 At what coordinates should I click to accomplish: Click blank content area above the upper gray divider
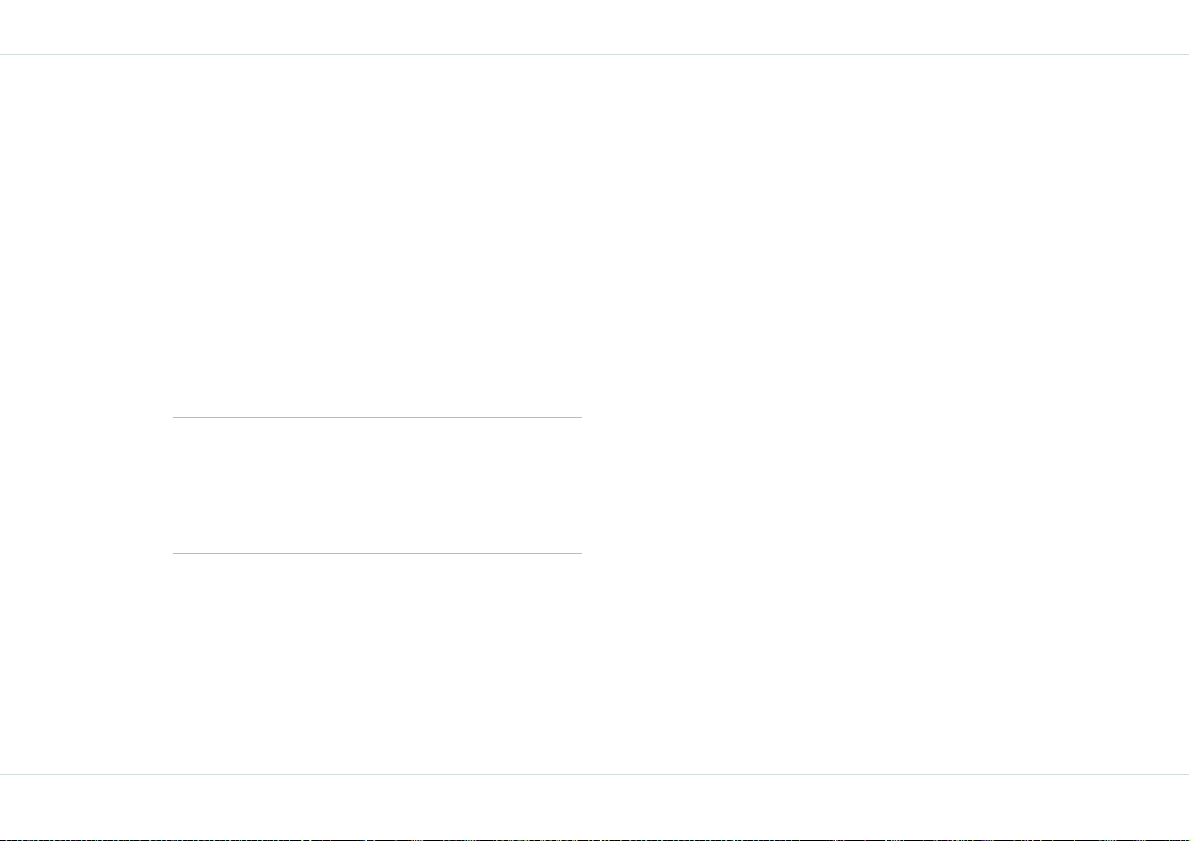coord(377,236)
